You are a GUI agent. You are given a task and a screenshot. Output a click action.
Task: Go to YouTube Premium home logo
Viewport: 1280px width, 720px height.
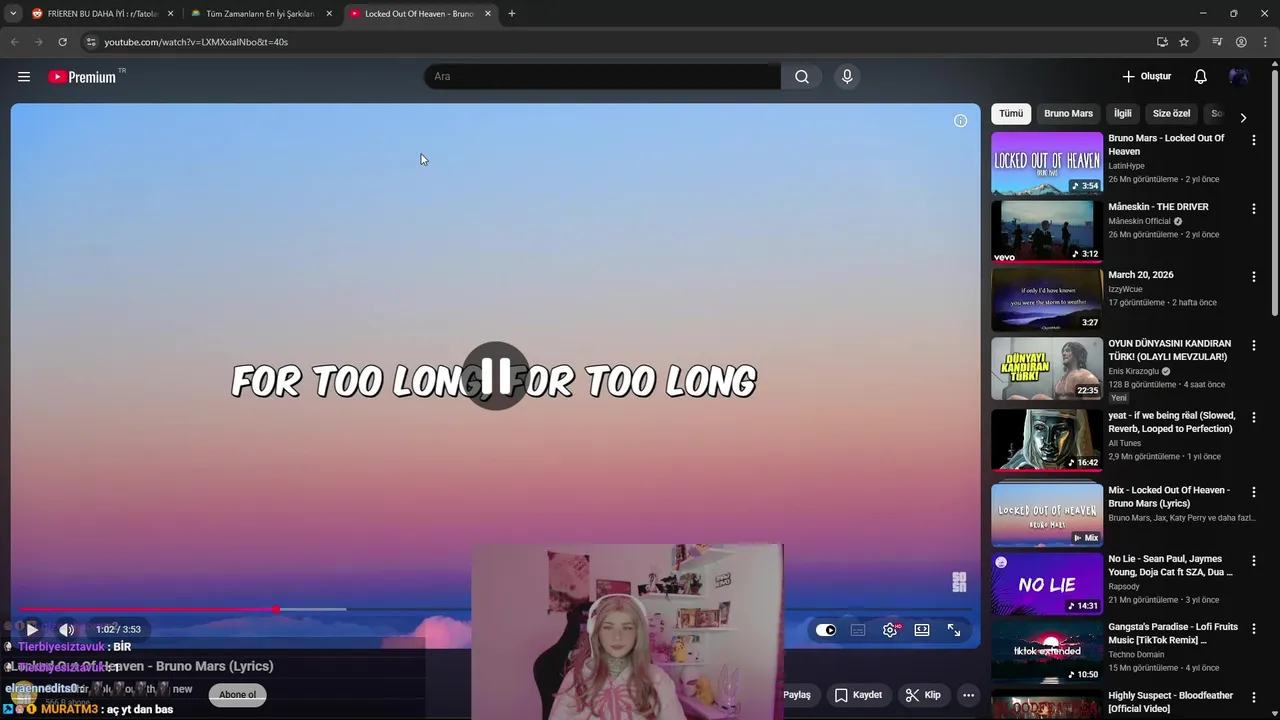82,77
